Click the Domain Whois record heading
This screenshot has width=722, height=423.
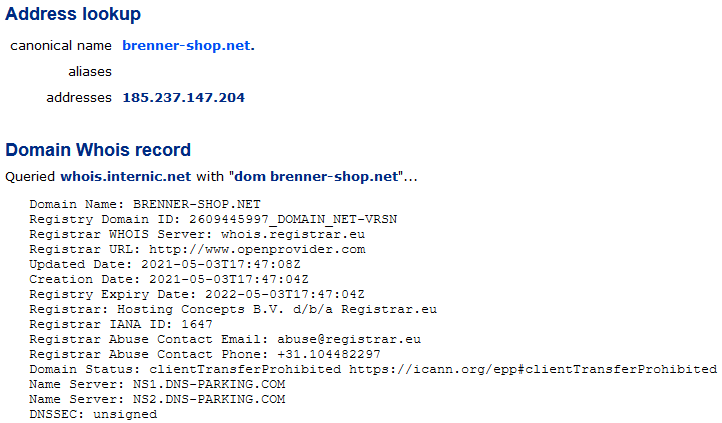coord(98,150)
